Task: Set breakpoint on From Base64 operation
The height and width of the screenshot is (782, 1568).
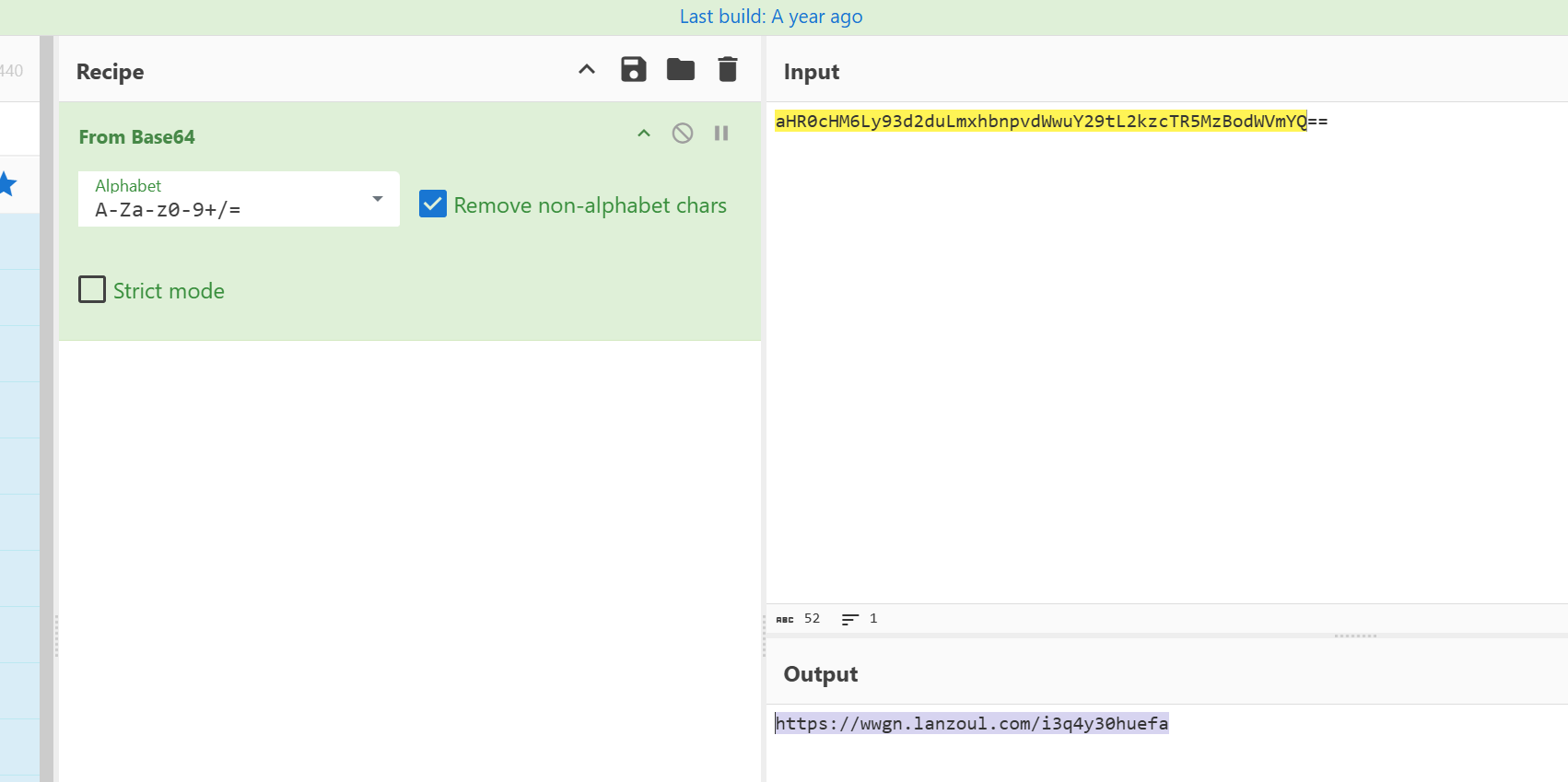Action: coord(721,134)
